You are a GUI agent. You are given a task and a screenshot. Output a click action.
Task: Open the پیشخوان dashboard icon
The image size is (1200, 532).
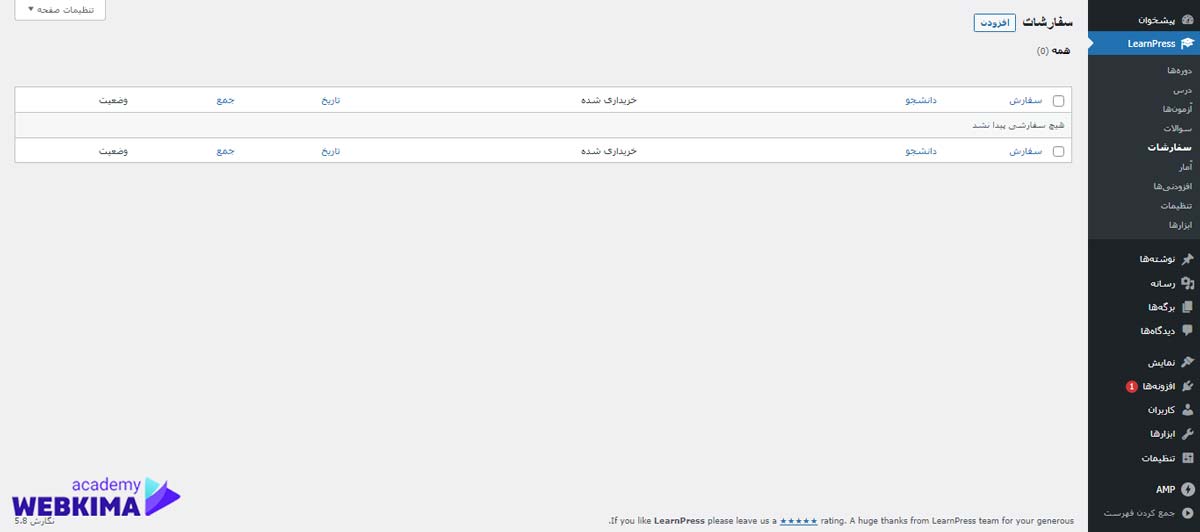click(1187, 20)
